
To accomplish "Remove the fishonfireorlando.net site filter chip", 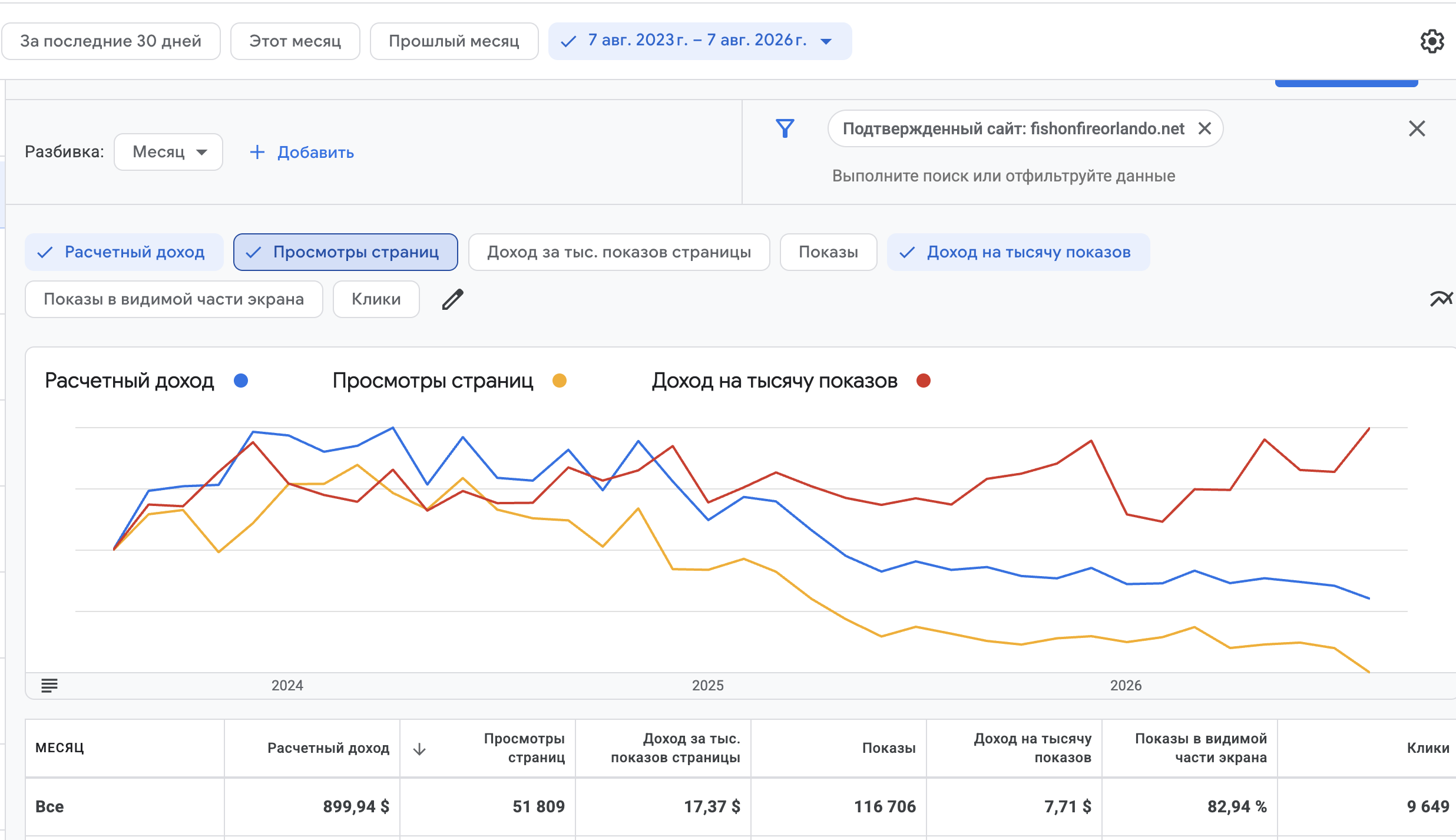I will 1205,128.
